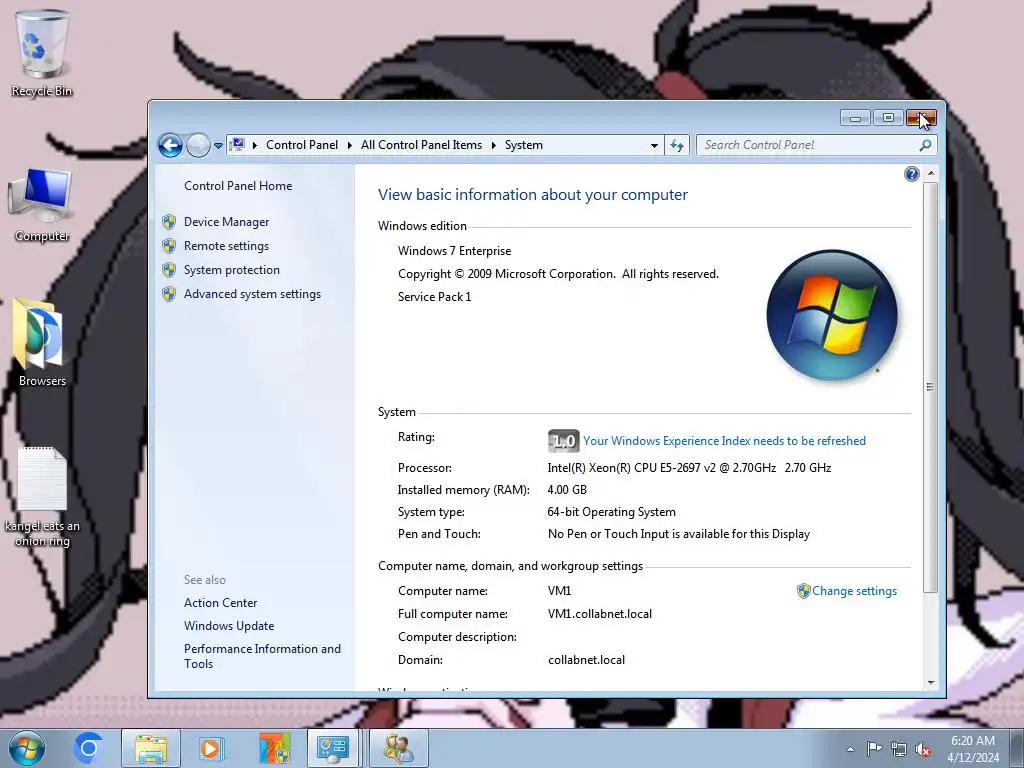Screen dimensions: 1024x768
Task: Open the users and keys taskbar icon
Action: coord(399,748)
